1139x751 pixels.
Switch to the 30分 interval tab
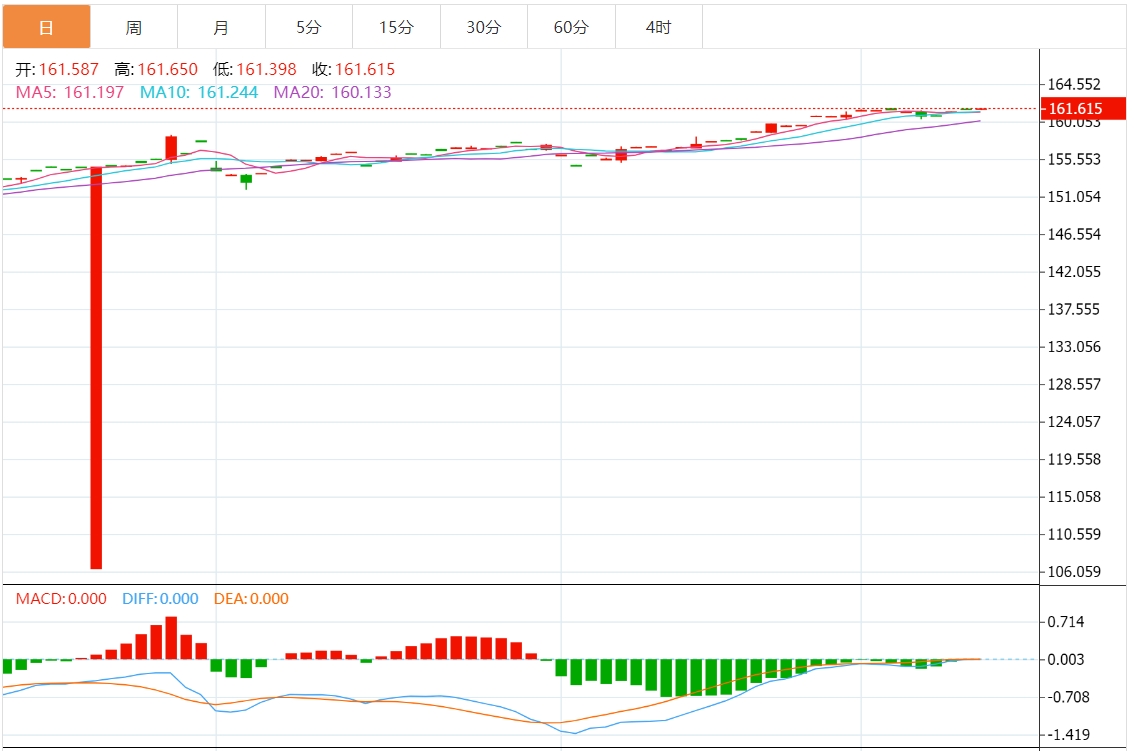pyautogui.click(x=484, y=27)
